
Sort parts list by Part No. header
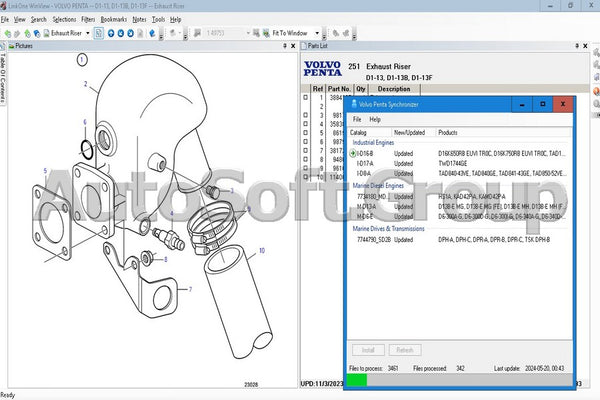(x=339, y=89)
